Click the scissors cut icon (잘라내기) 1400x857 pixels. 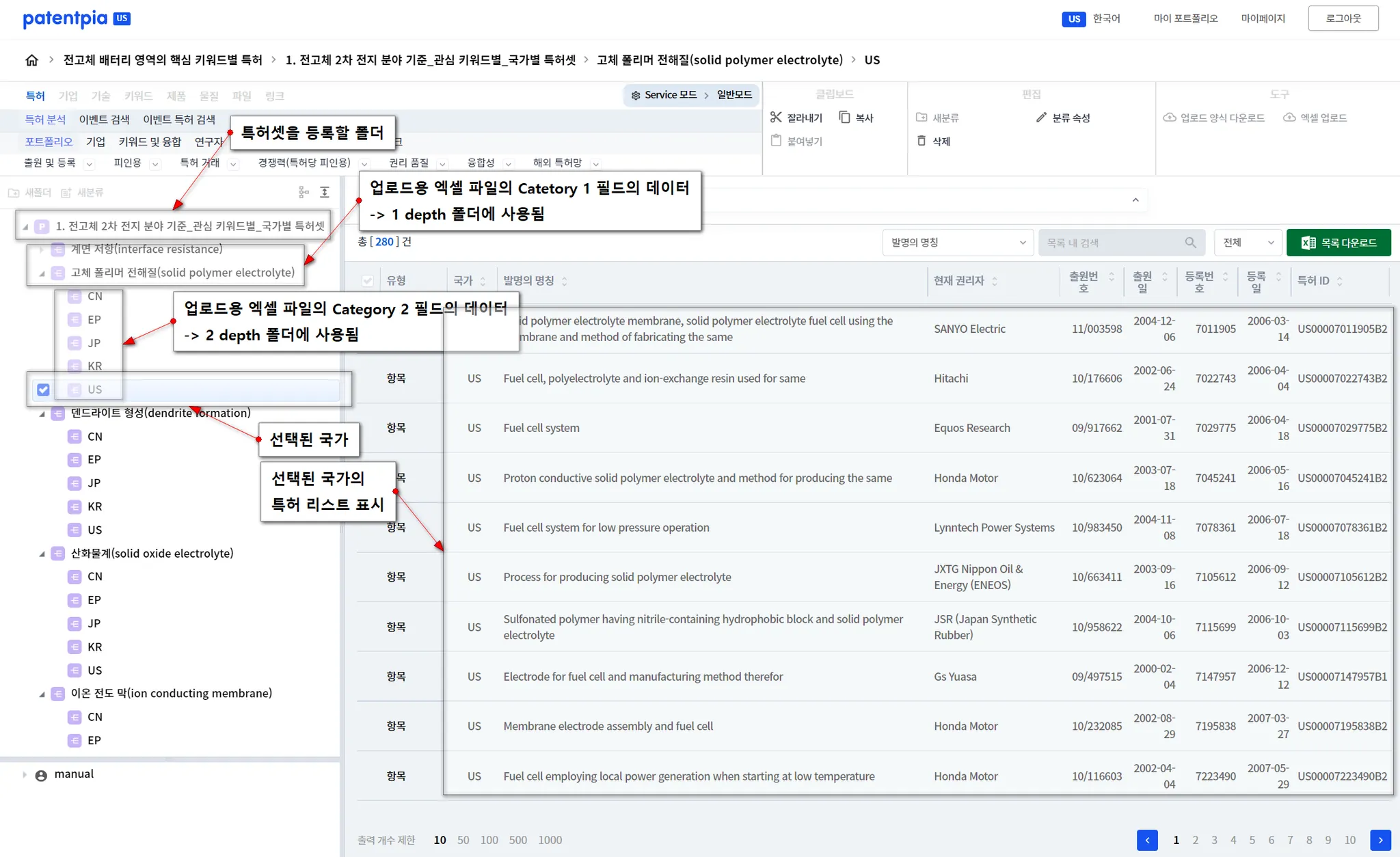coord(776,118)
